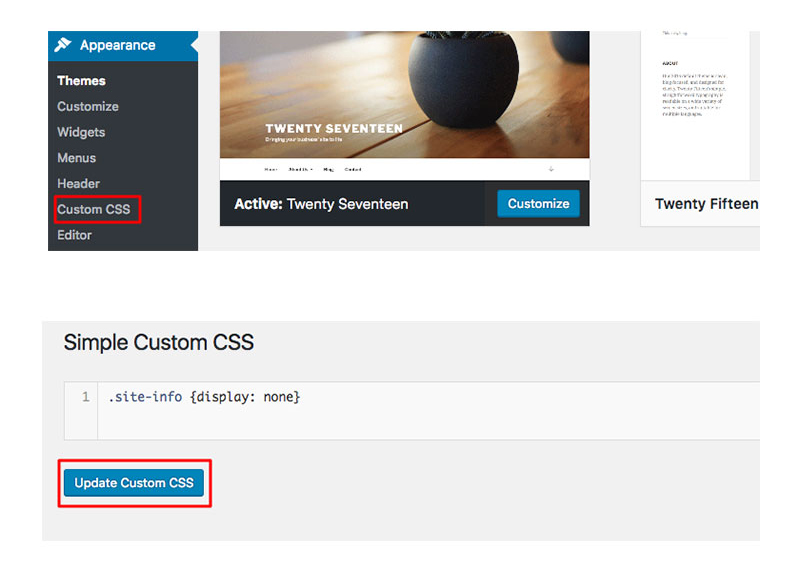Click the Twenty Seventeen theme preview image
Image resolution: width=800 pixels, height=573 pixels.
405,106
